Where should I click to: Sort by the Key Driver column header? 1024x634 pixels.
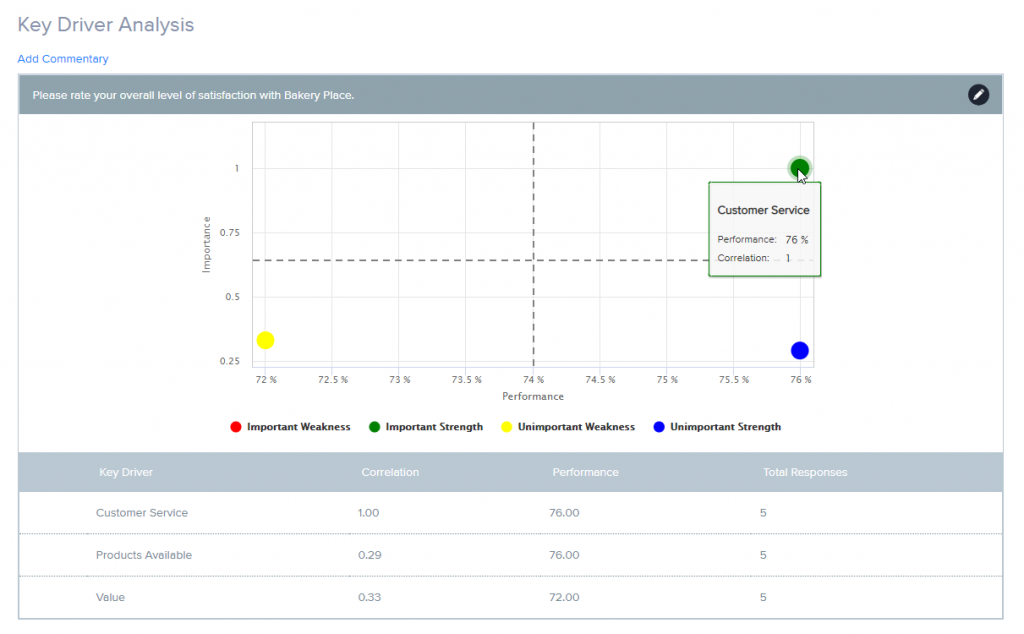pyautogui.click(x=125, y=472)
